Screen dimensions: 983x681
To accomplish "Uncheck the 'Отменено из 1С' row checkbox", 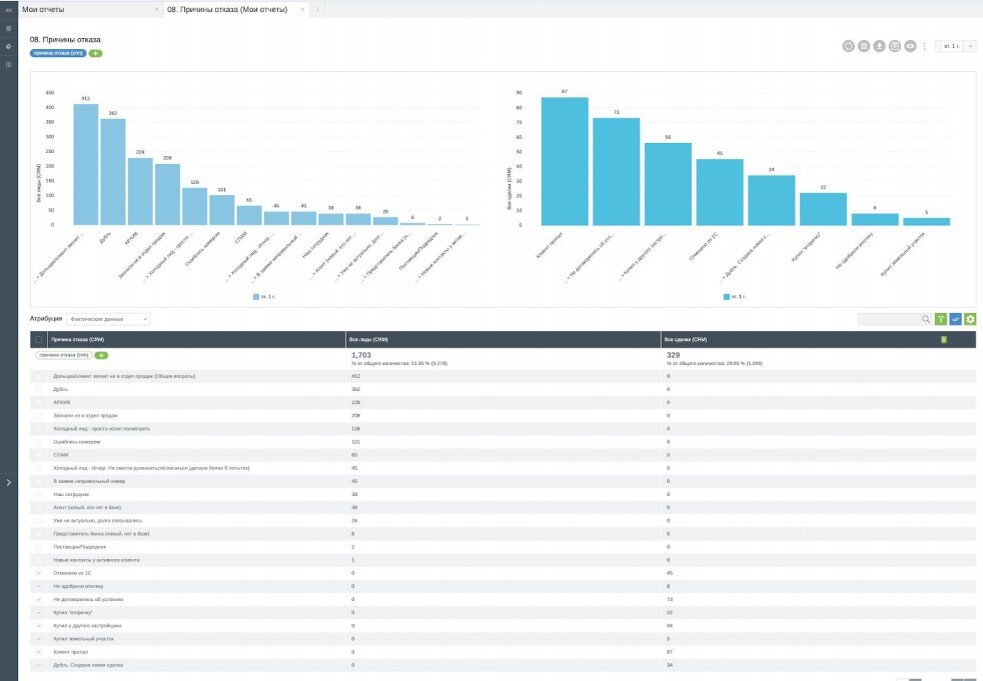I will 39,573.
